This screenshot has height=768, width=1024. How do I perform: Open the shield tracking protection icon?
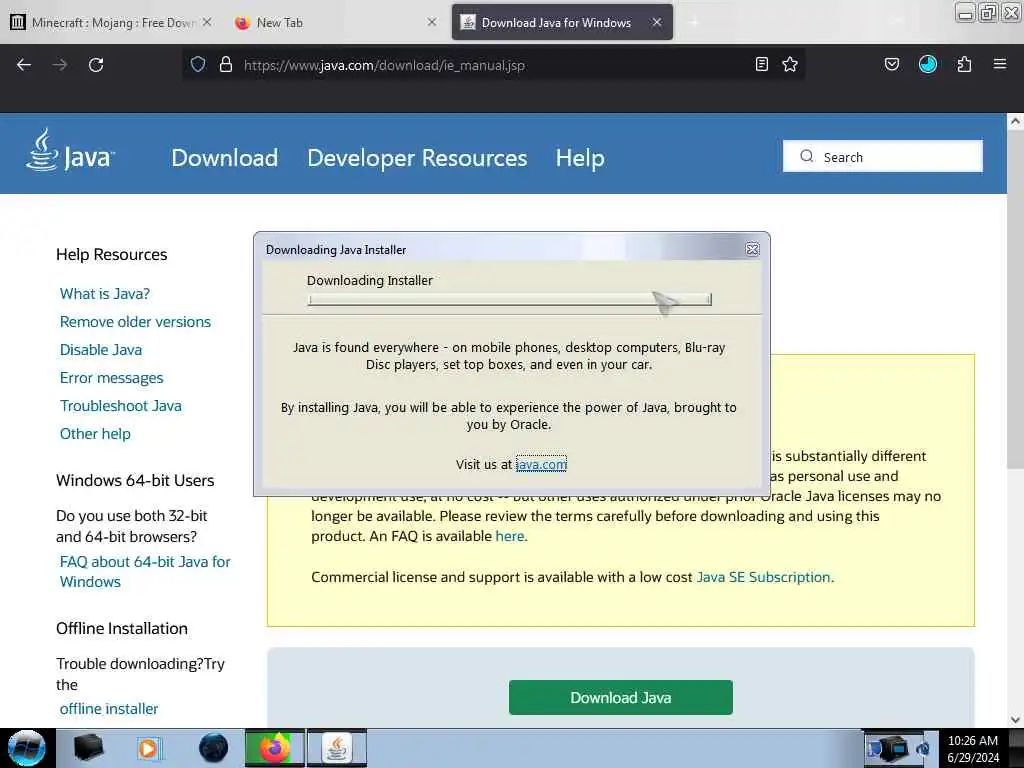[x=198, y=65]
